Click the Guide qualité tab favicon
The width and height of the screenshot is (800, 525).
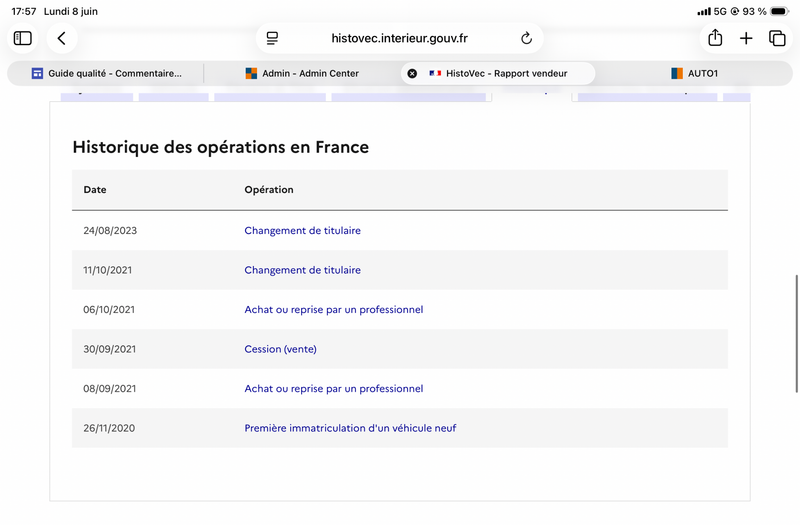(37, 73)
